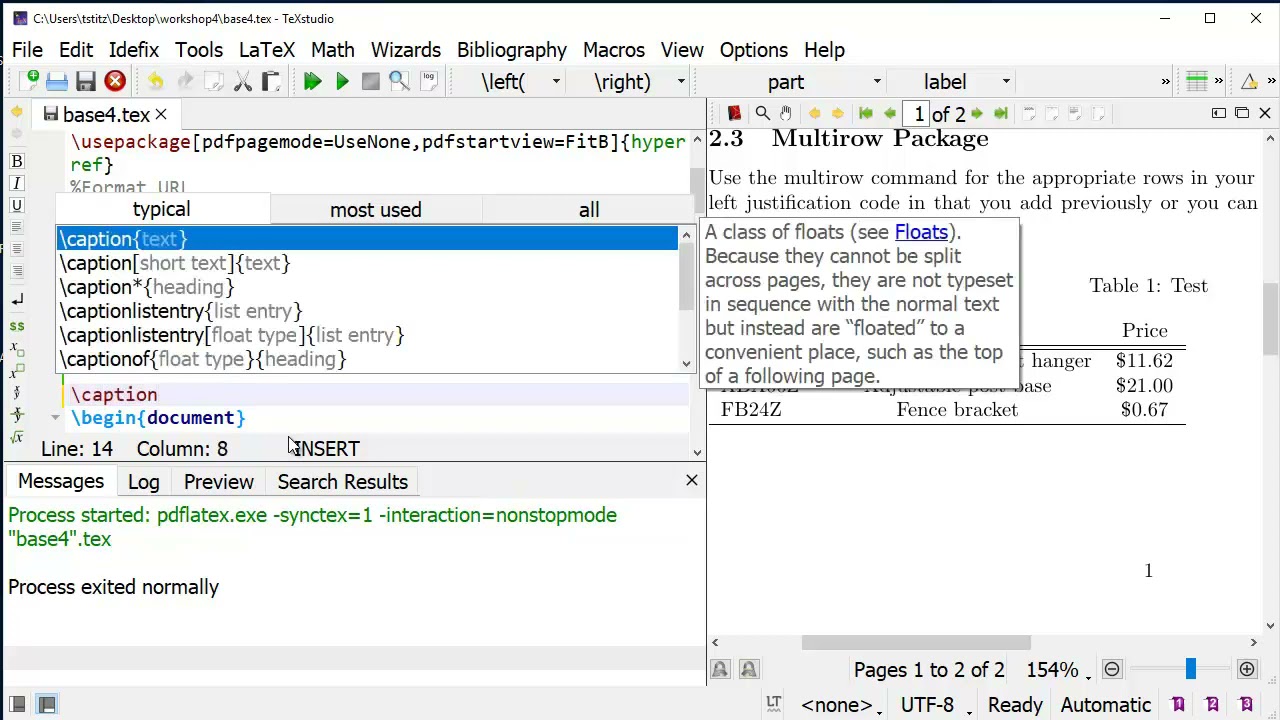This screenshot has width=1280, height=720.
Task: Switch completer to the all tab
Action: click(589, 209)
